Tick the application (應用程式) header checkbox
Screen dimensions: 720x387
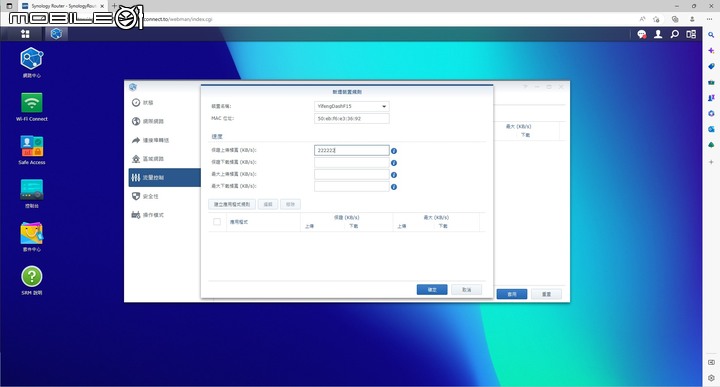[217, 222]
